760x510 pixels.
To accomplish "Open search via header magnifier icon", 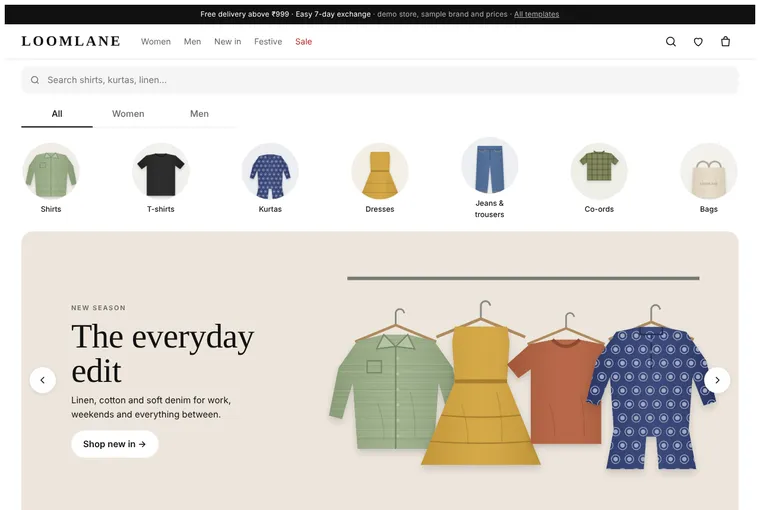I will click(x=671, y=42).
